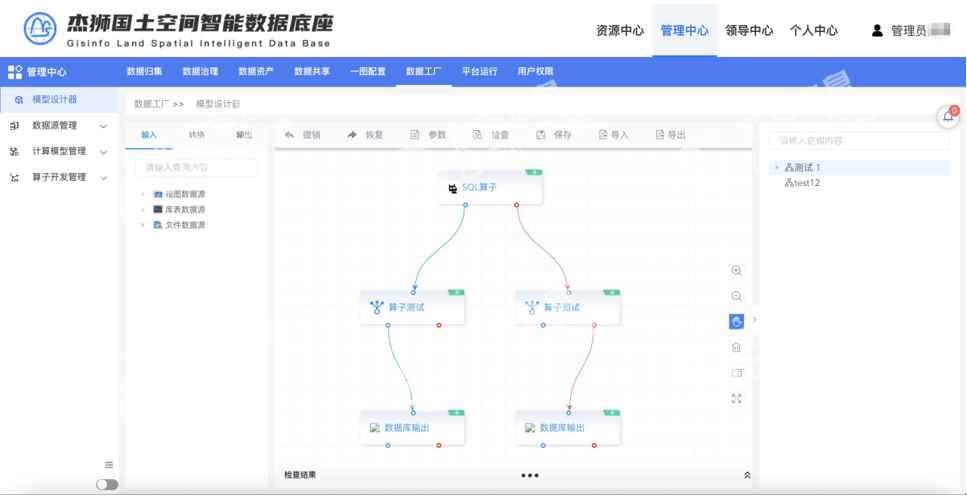The height and width of the screenshot is (498, 967).
Task: Click the undo 撤销 toolbar button
Action: 303,135
